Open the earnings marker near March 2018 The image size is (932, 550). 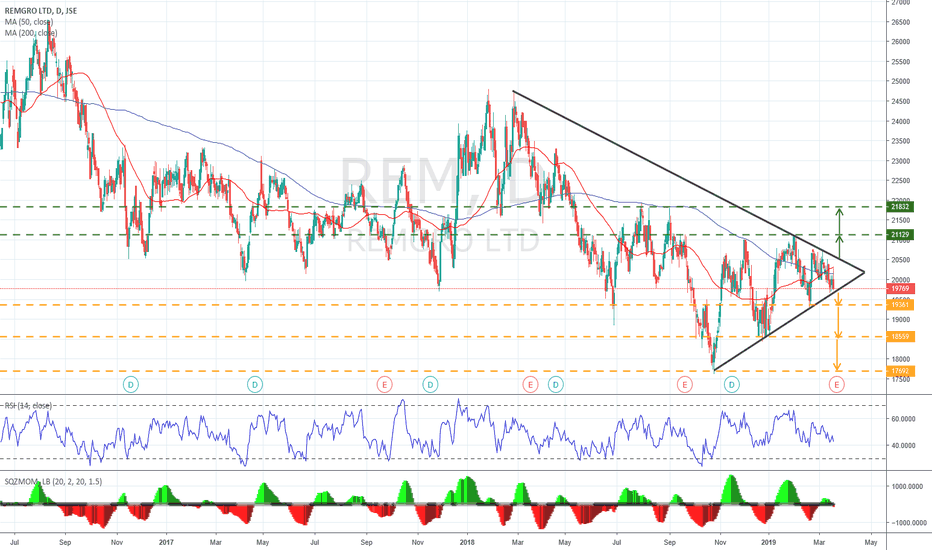pos(530,385)
